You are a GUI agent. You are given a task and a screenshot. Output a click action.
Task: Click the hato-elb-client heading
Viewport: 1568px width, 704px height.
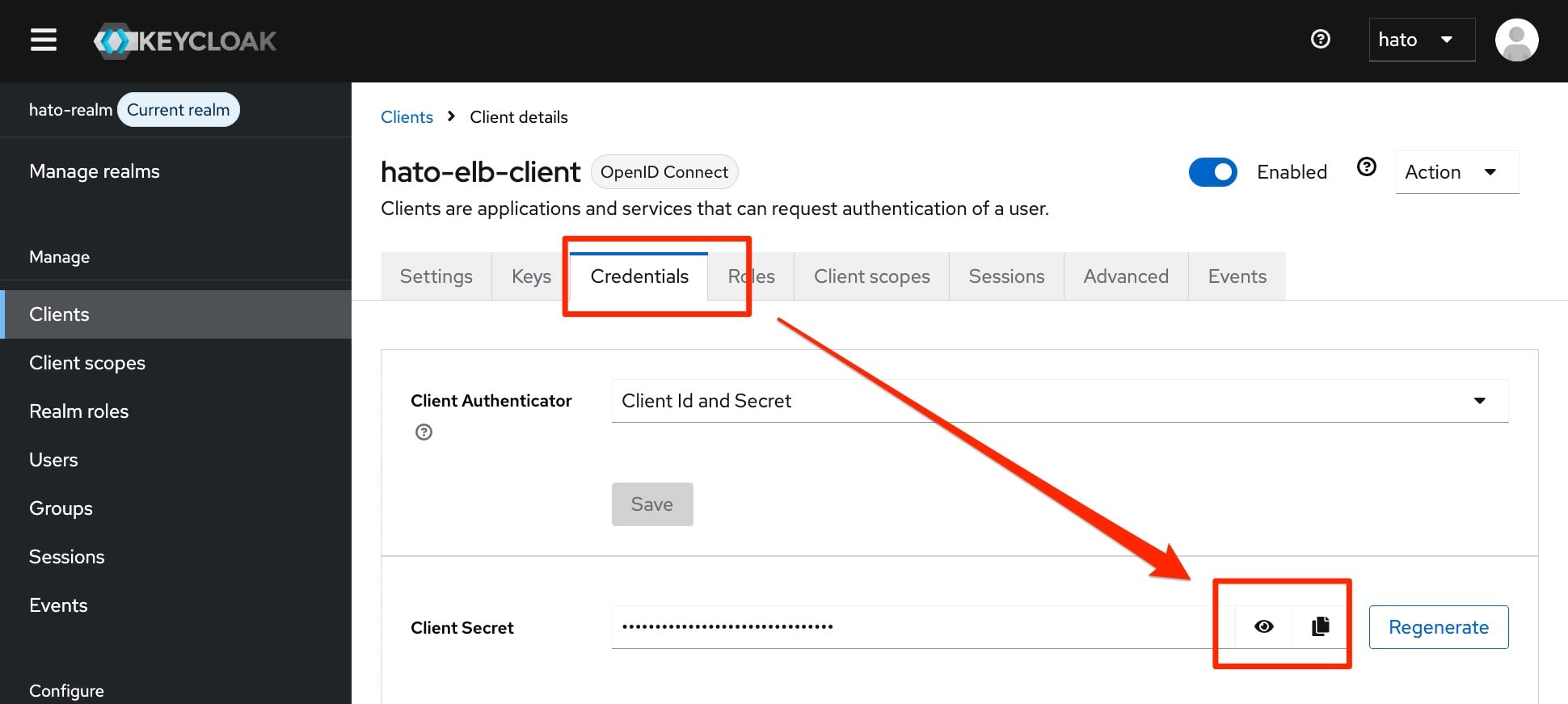pos(480,172)
